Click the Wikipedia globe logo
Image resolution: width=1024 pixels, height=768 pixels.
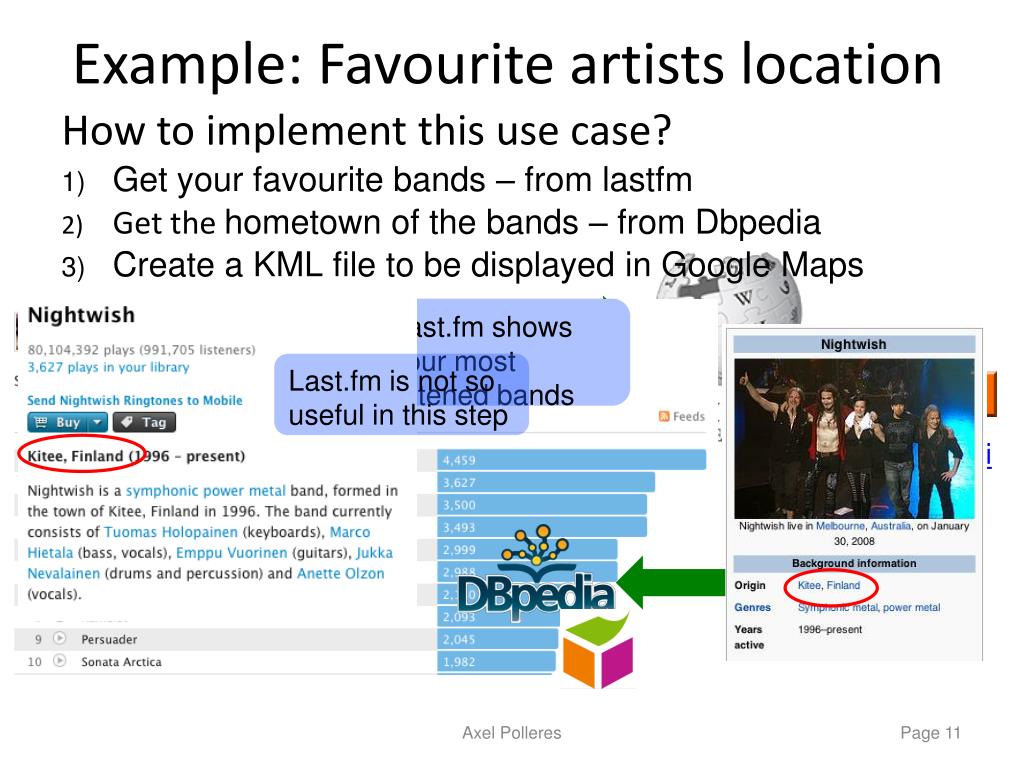click(729, 291)
